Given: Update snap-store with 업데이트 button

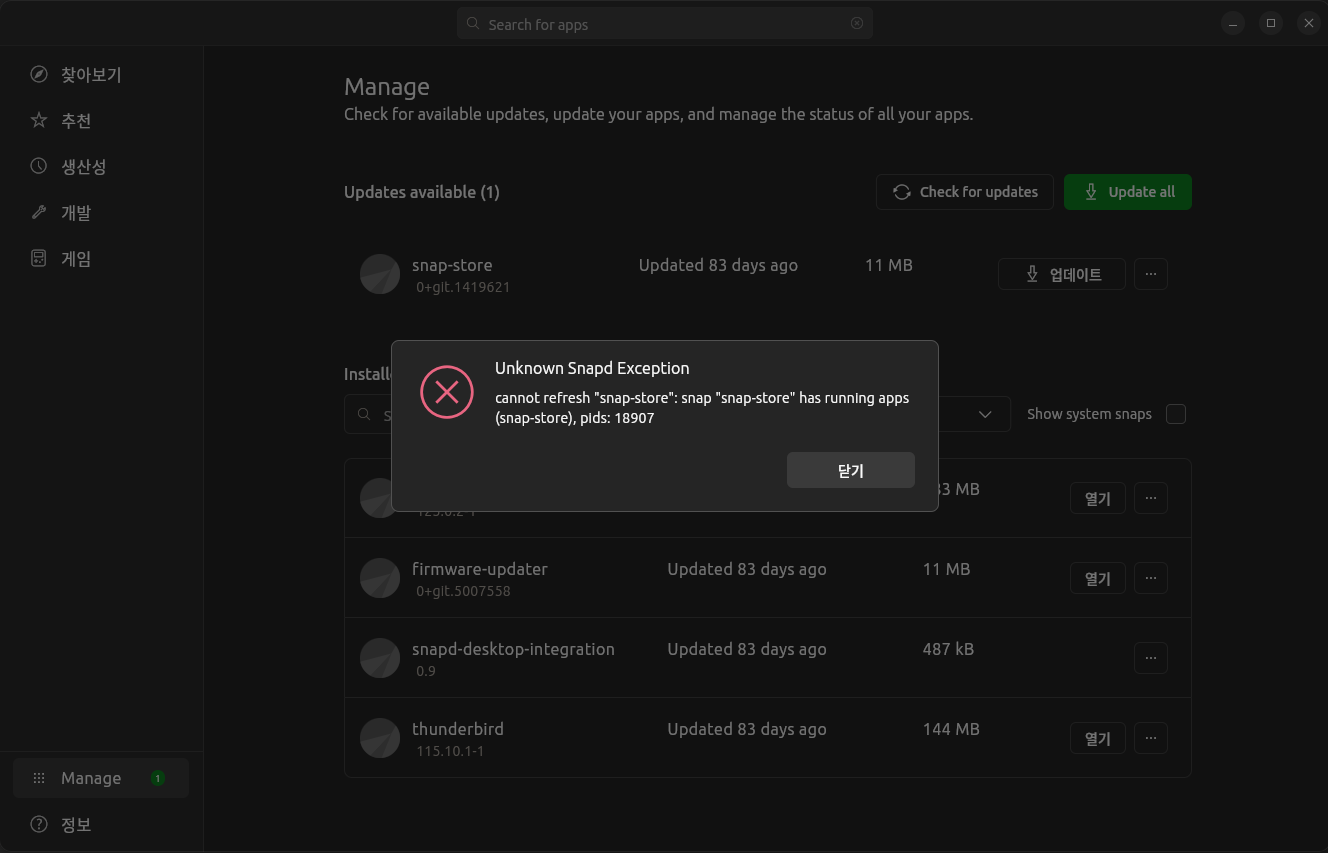Looking at the screenshot, I should pyautogui.click(x=1062, y=274).
